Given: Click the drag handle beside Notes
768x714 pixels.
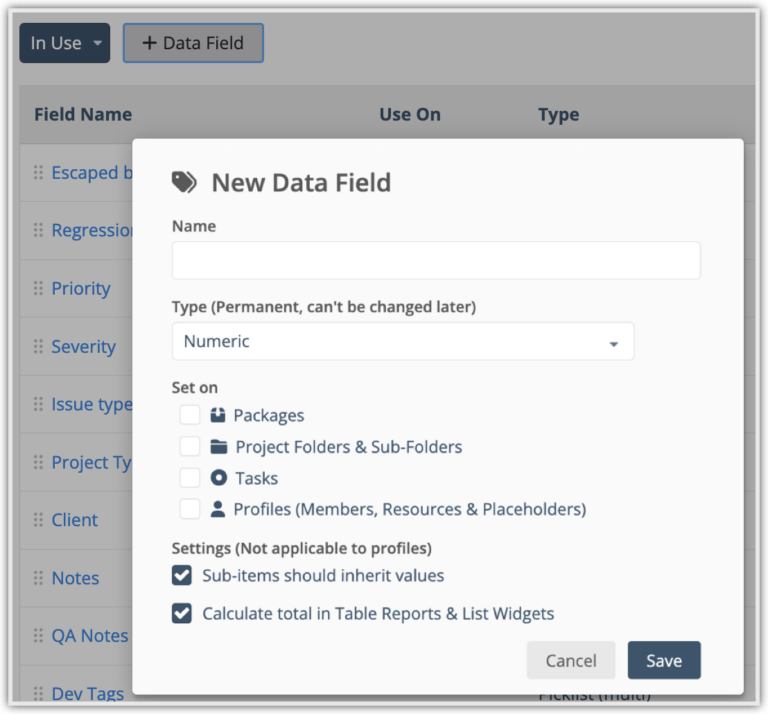Looking at the screenshot, I should [x=39, y=578].
